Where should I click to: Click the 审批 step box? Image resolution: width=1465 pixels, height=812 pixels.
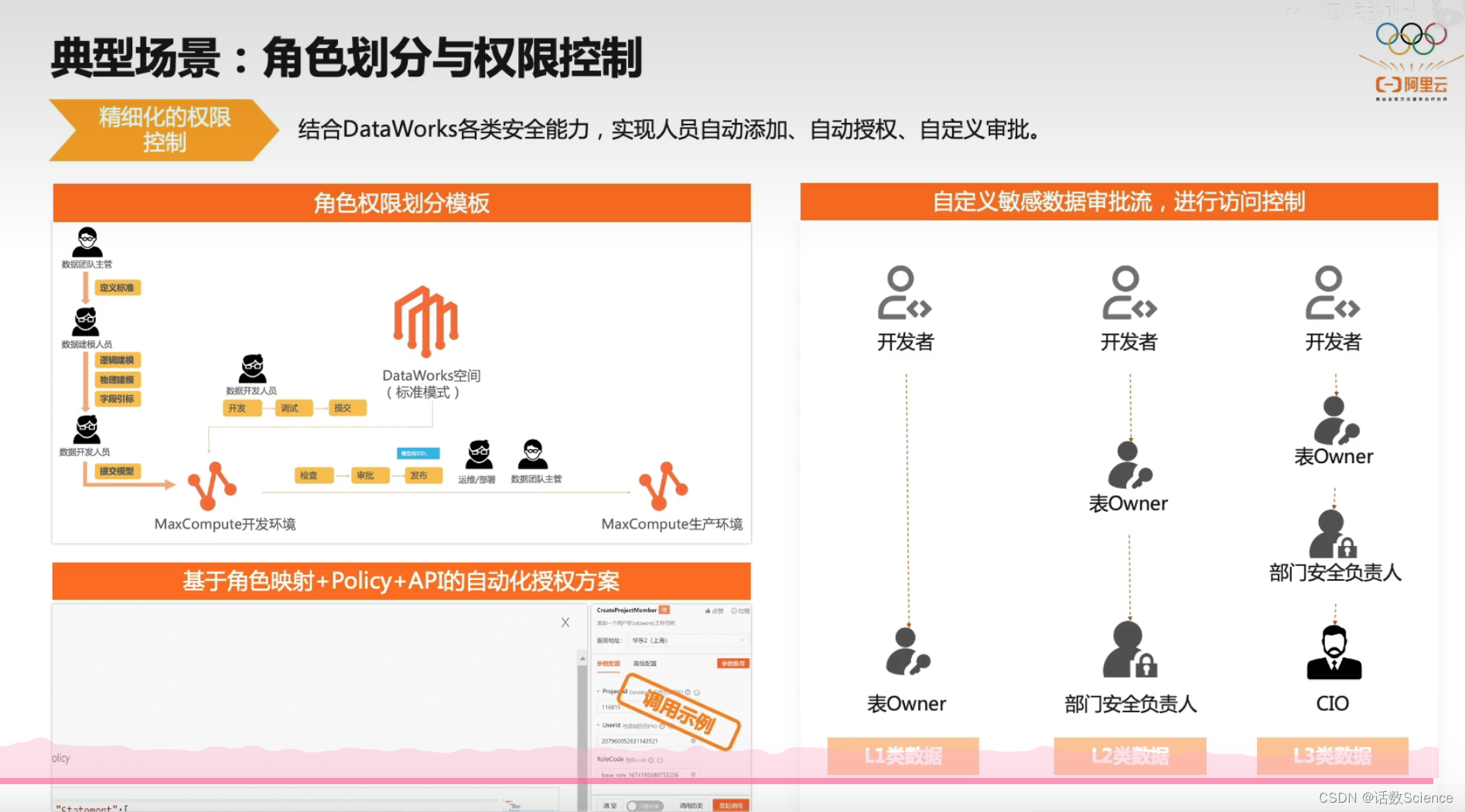coord(370,476)
